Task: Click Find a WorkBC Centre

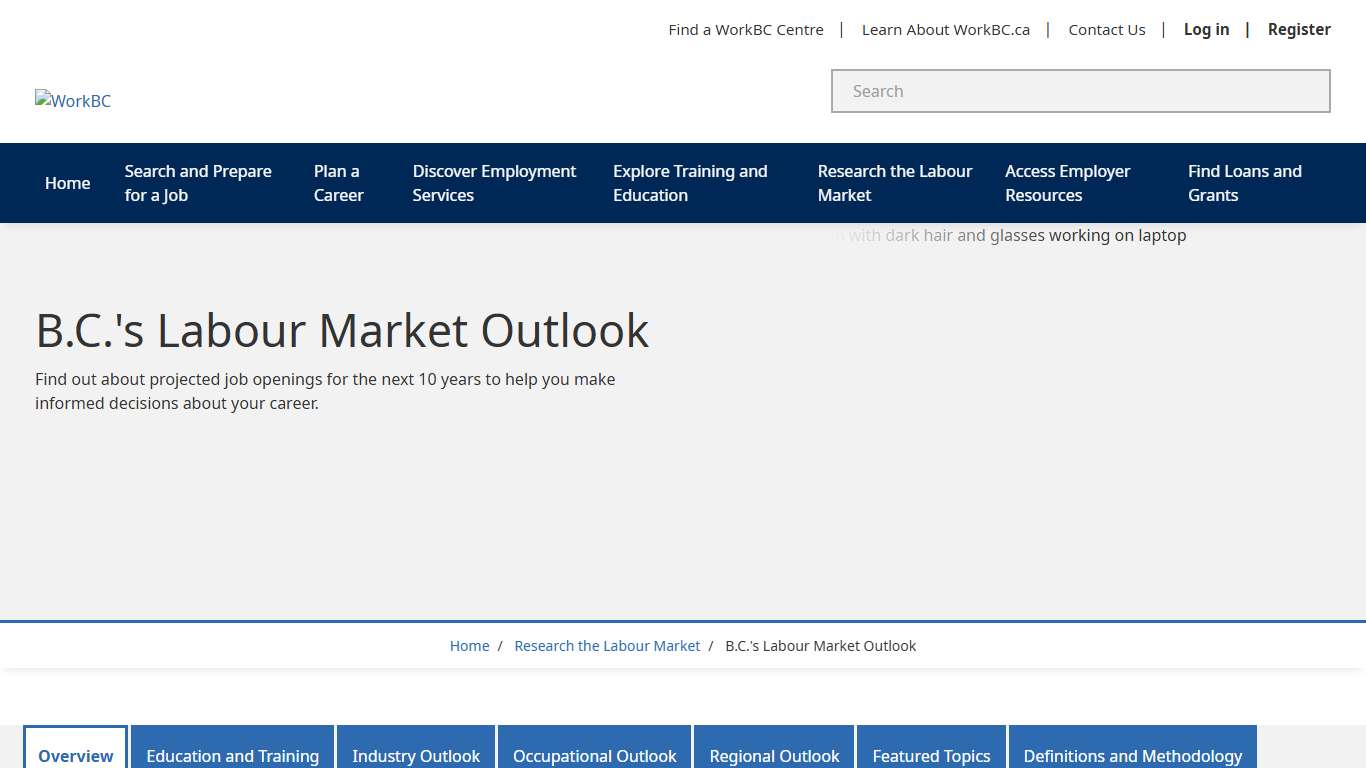Action: coord(745,29)
